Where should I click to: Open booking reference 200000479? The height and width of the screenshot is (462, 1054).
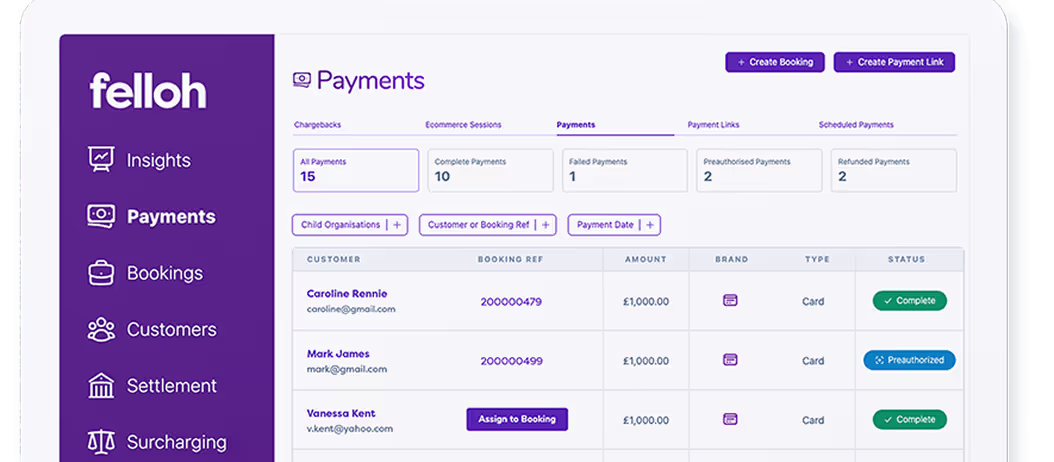511,302
